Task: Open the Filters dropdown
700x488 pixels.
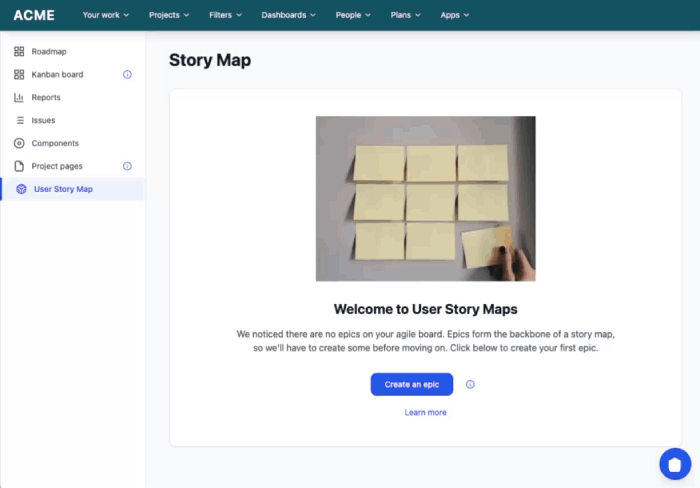Action: 225,15
